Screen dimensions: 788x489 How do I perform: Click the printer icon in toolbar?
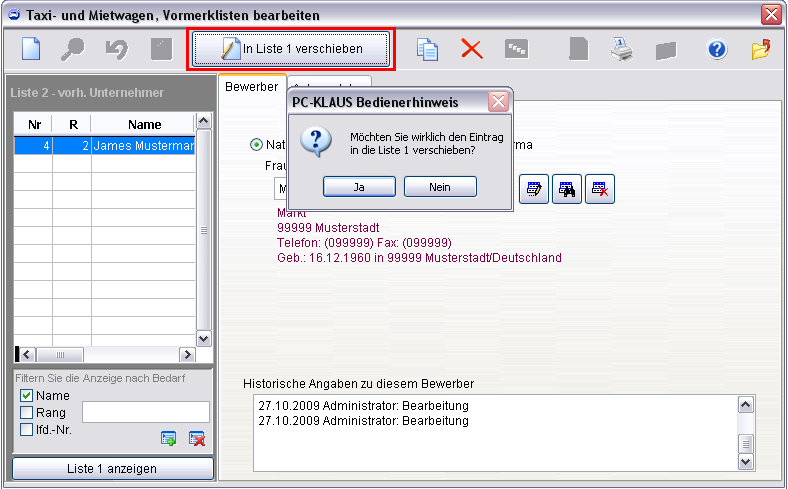(x=622, y=49)
